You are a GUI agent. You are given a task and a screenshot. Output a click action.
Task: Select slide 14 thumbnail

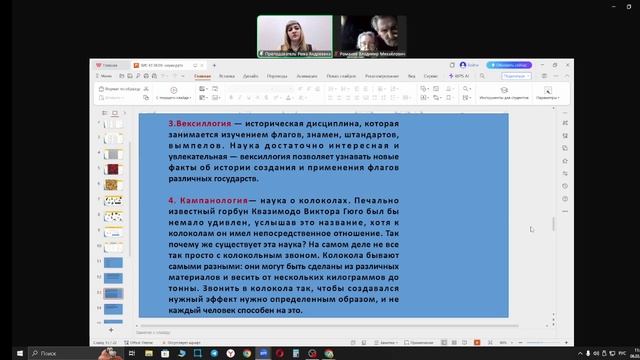coord(113,309)
